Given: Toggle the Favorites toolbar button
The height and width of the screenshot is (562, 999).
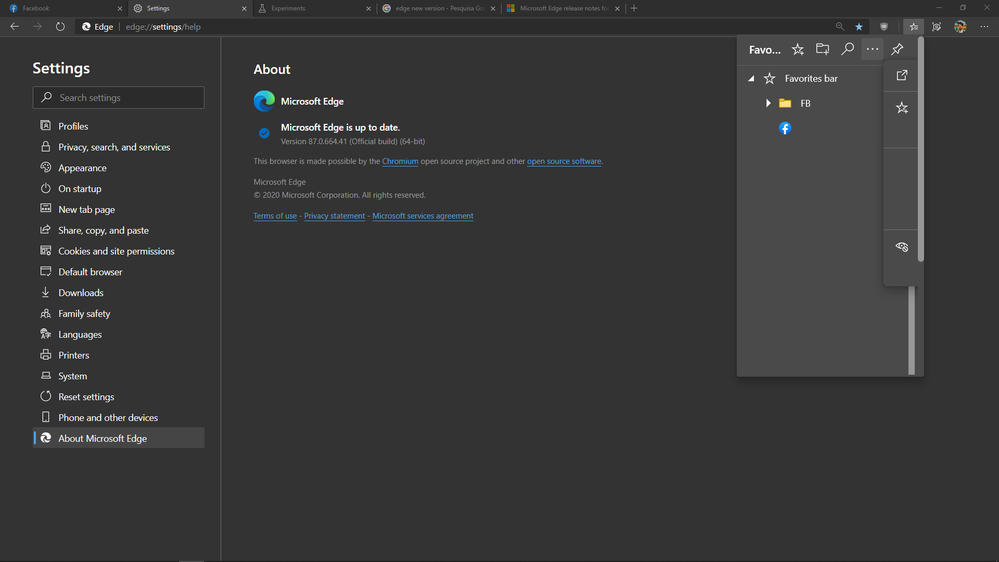Looking at the screenshot, I should [914, 27].
